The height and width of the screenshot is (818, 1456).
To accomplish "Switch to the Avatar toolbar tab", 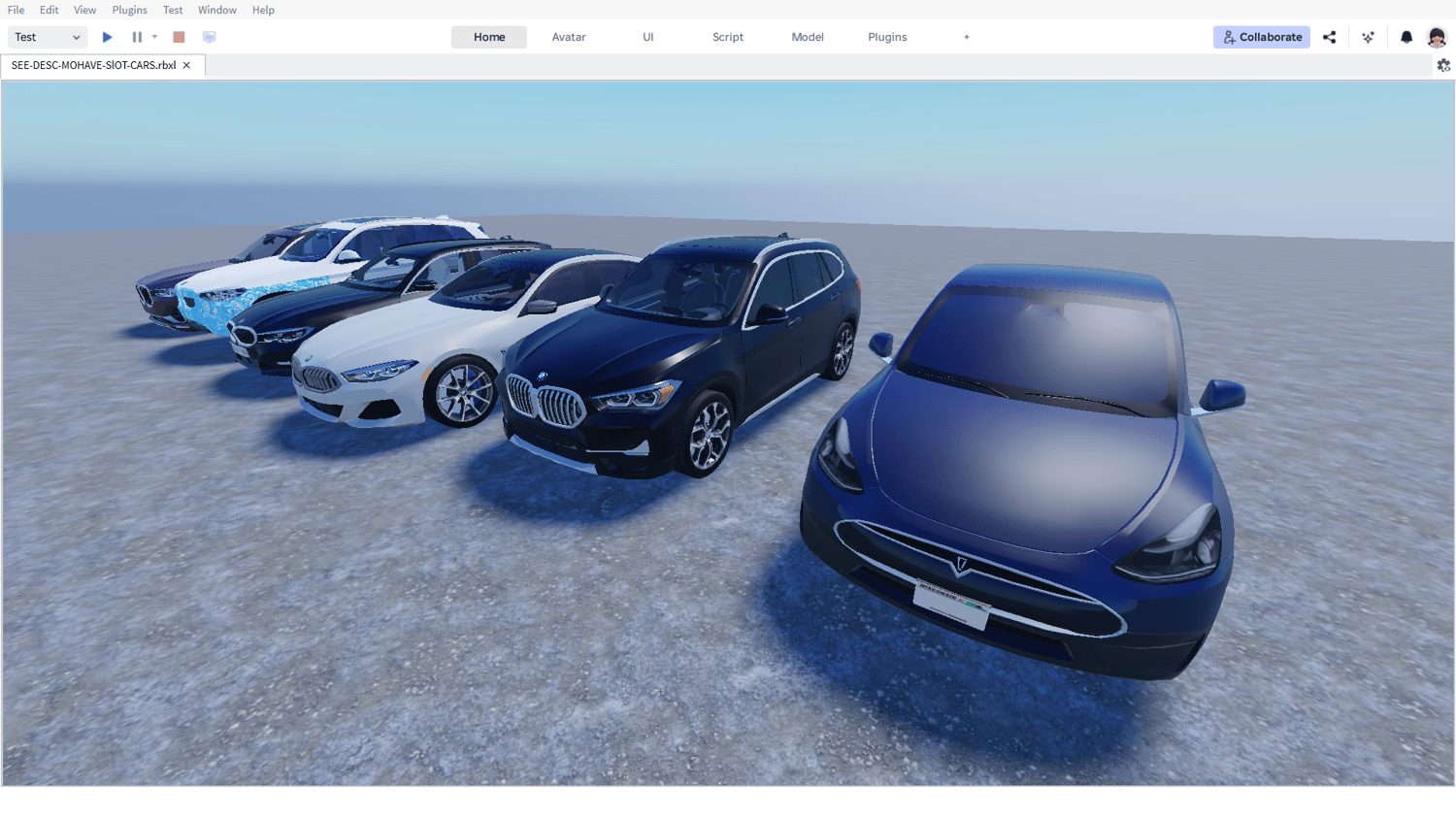I will tap(569, 37).
